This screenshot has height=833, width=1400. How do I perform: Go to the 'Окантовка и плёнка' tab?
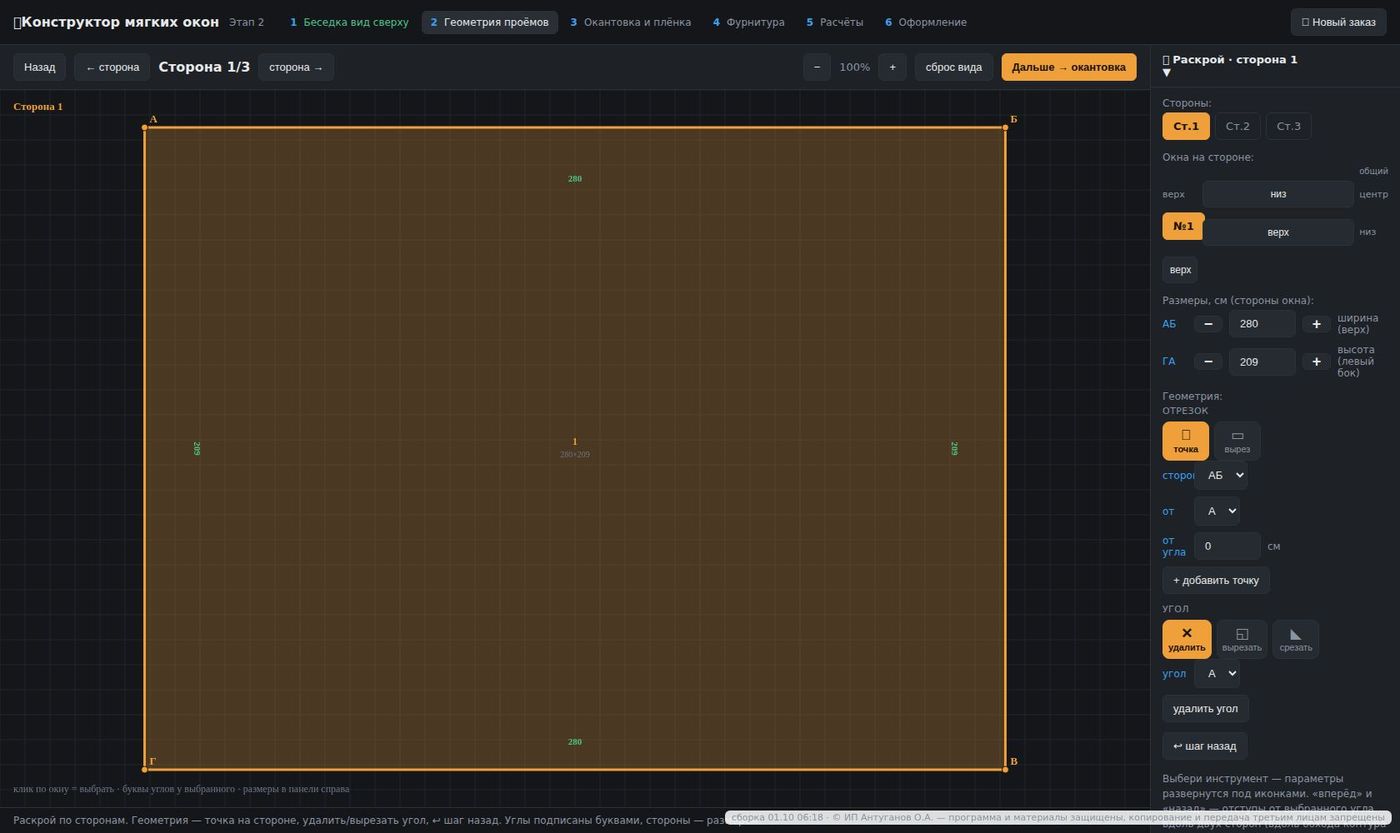(630, 22)
